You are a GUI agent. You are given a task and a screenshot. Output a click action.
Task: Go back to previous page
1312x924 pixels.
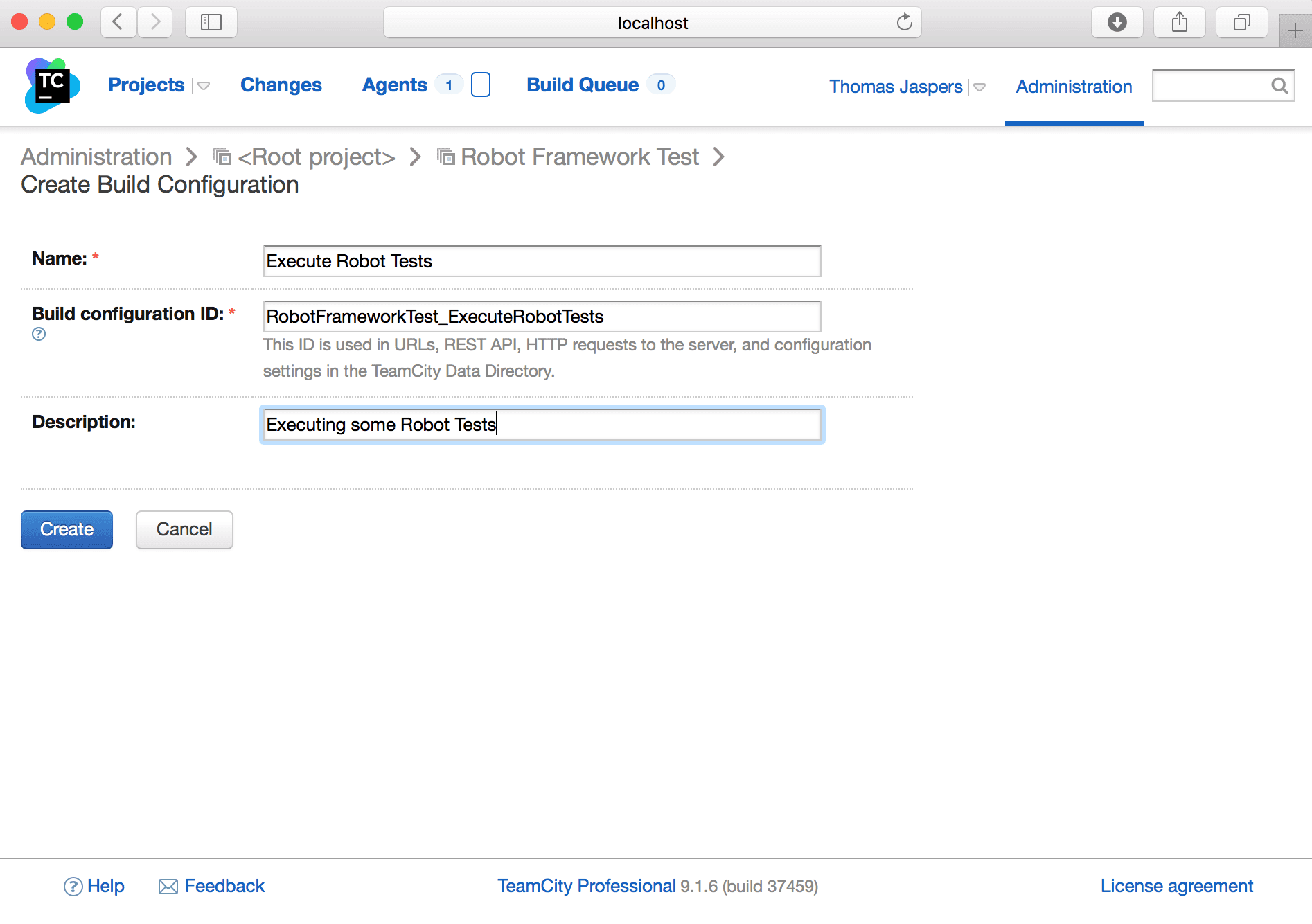[x=118, y=23]
